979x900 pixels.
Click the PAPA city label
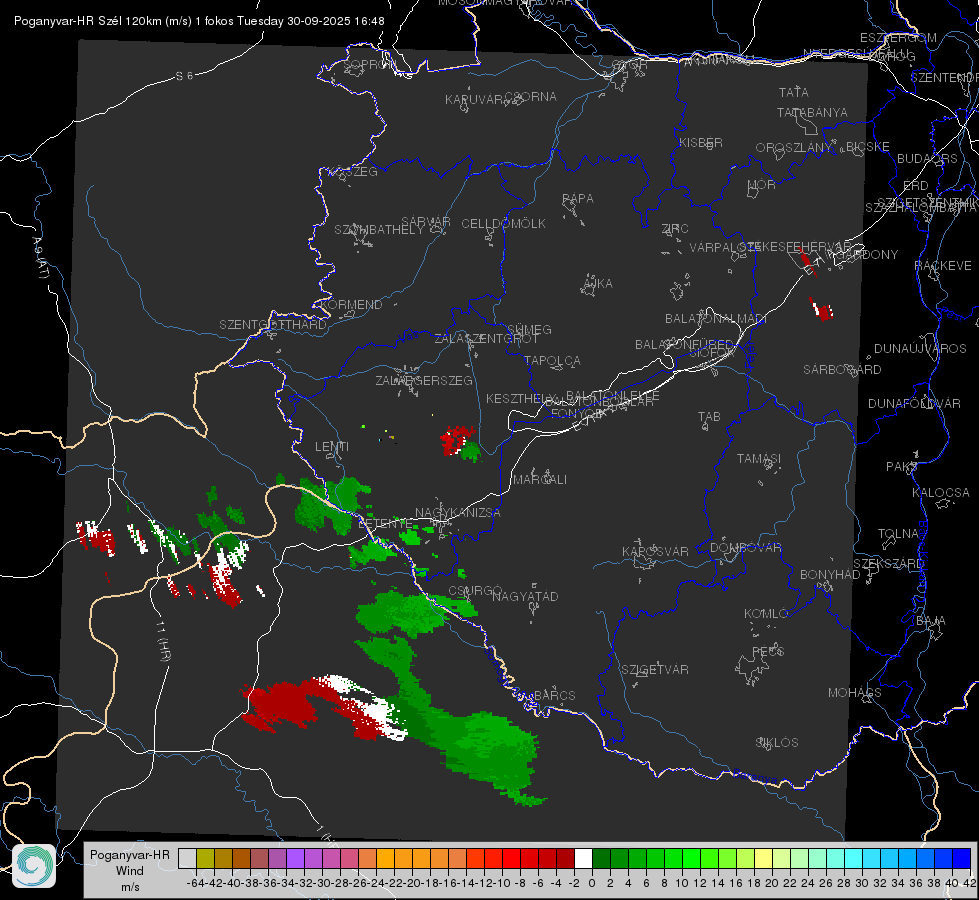point(578,199)
